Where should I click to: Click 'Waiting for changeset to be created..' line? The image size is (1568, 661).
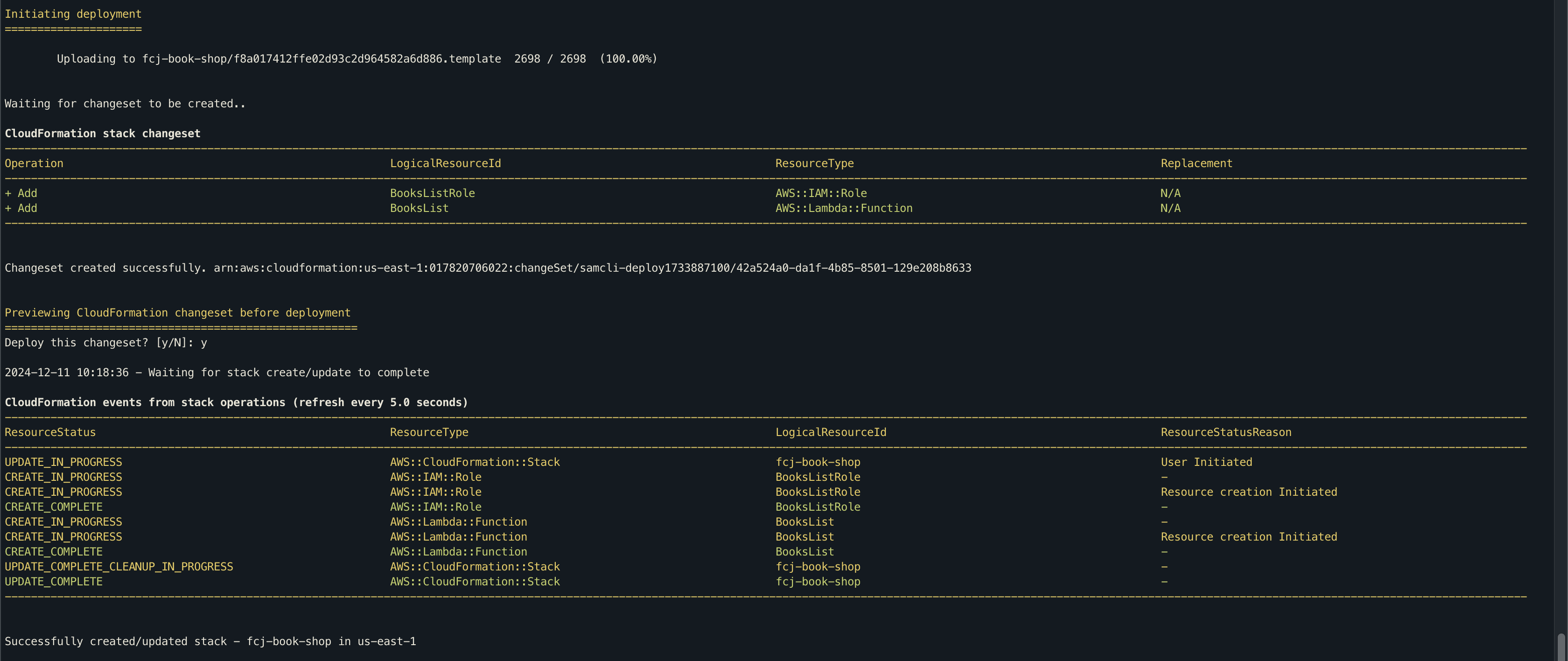click(x=126, y=104)
